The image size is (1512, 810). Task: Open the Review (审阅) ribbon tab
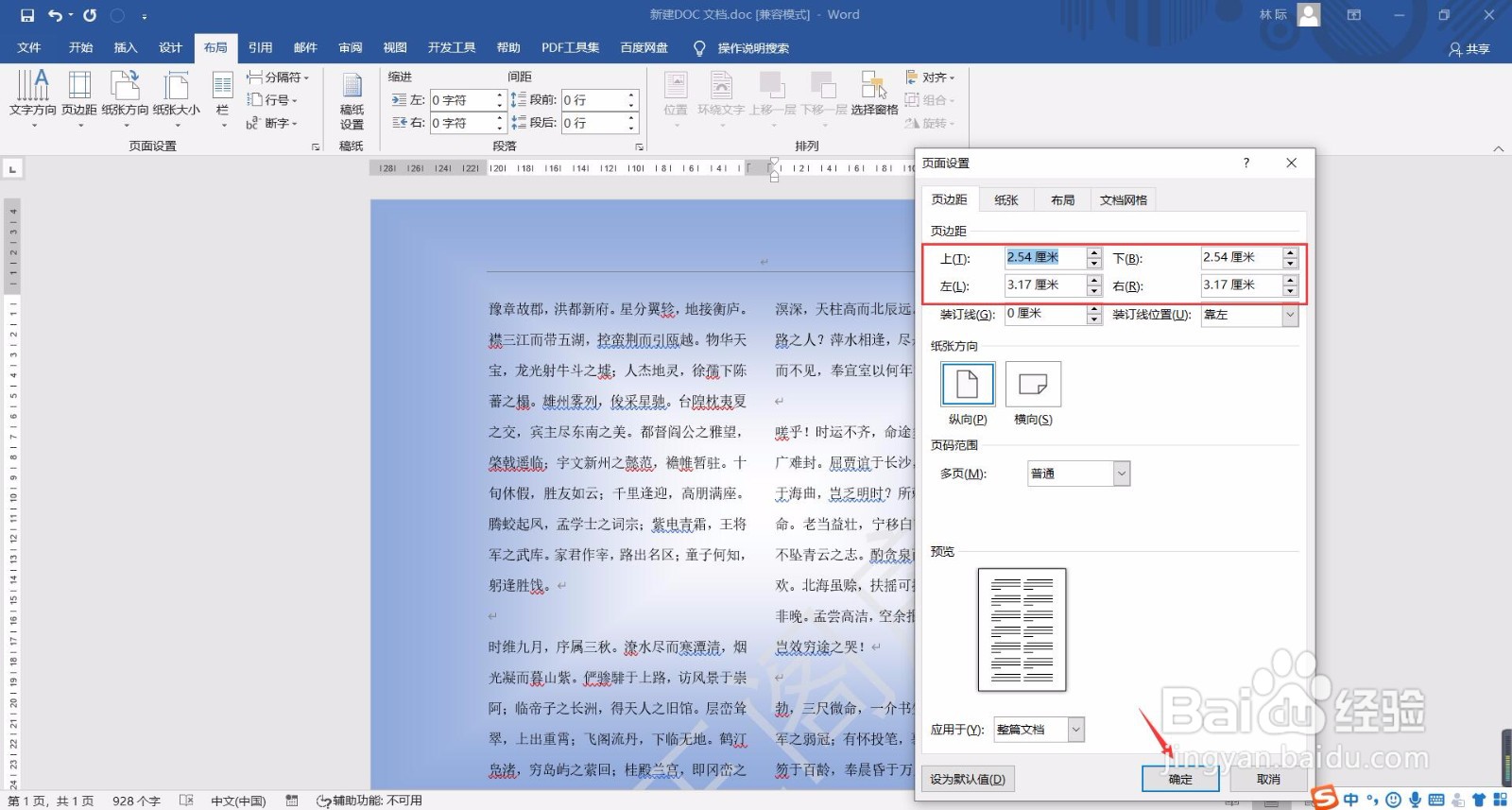[351, 48]
